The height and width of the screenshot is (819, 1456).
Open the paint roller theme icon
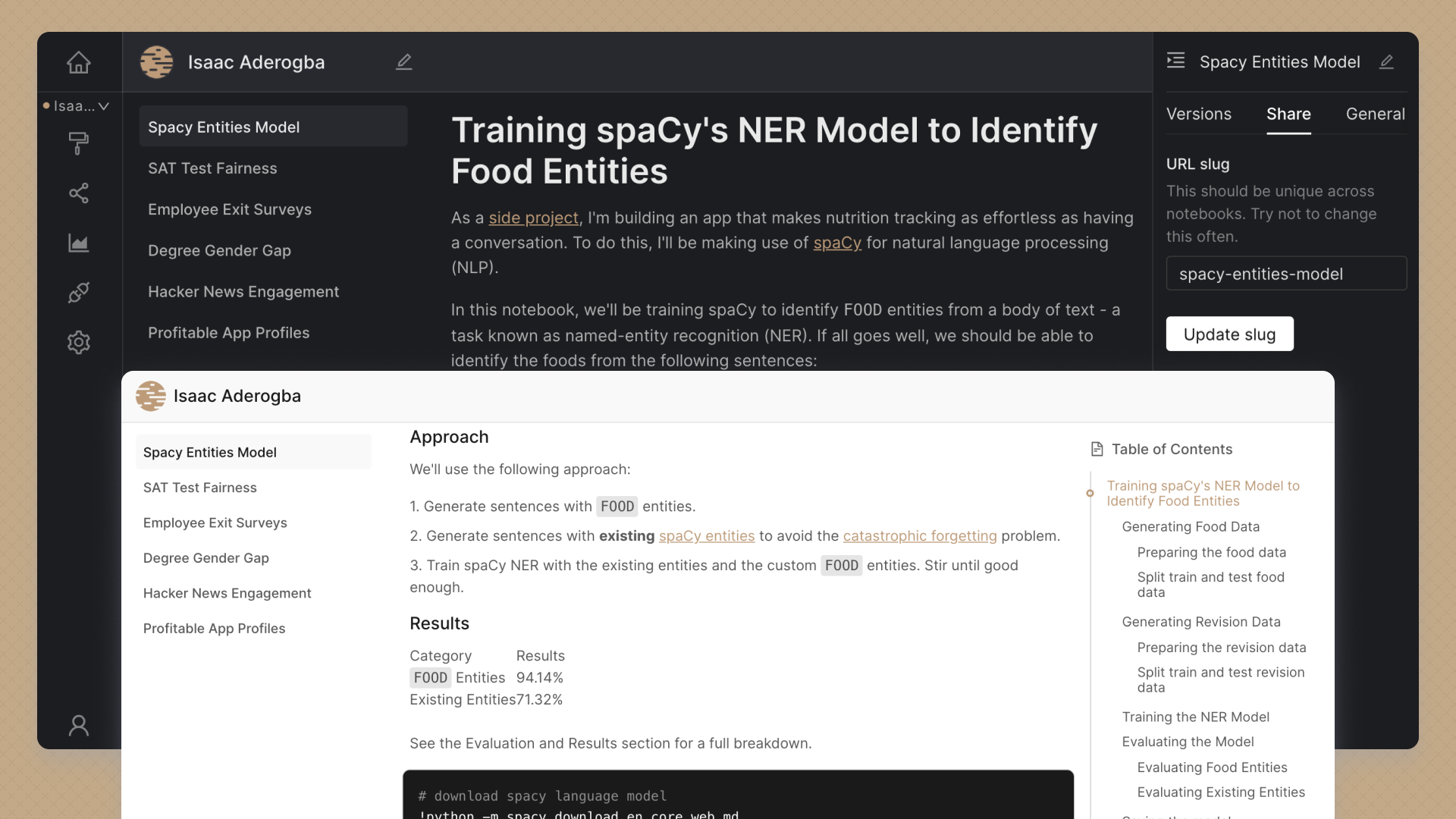tap(79, 143)
